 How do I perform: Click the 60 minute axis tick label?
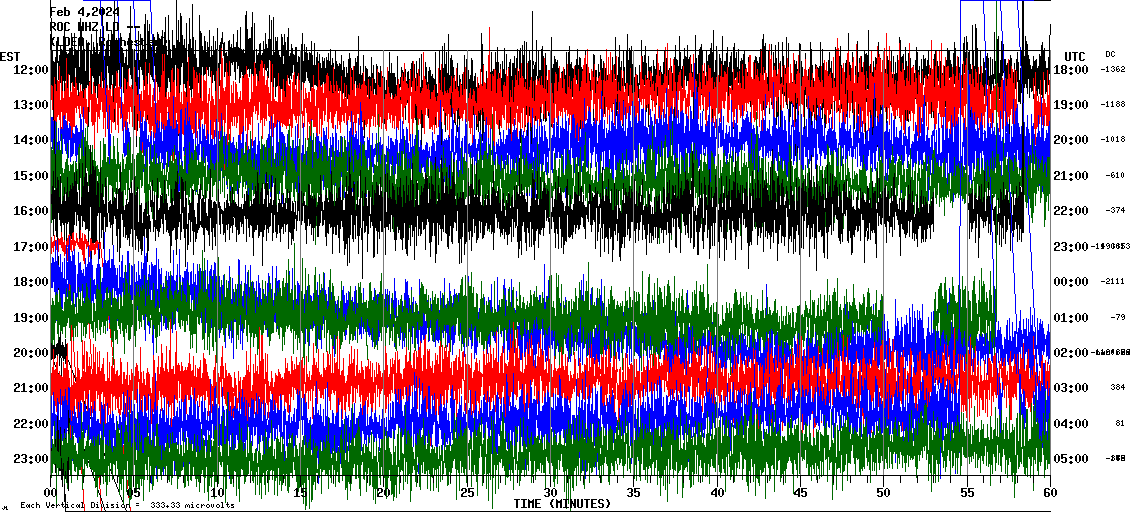coord(1049,492)
